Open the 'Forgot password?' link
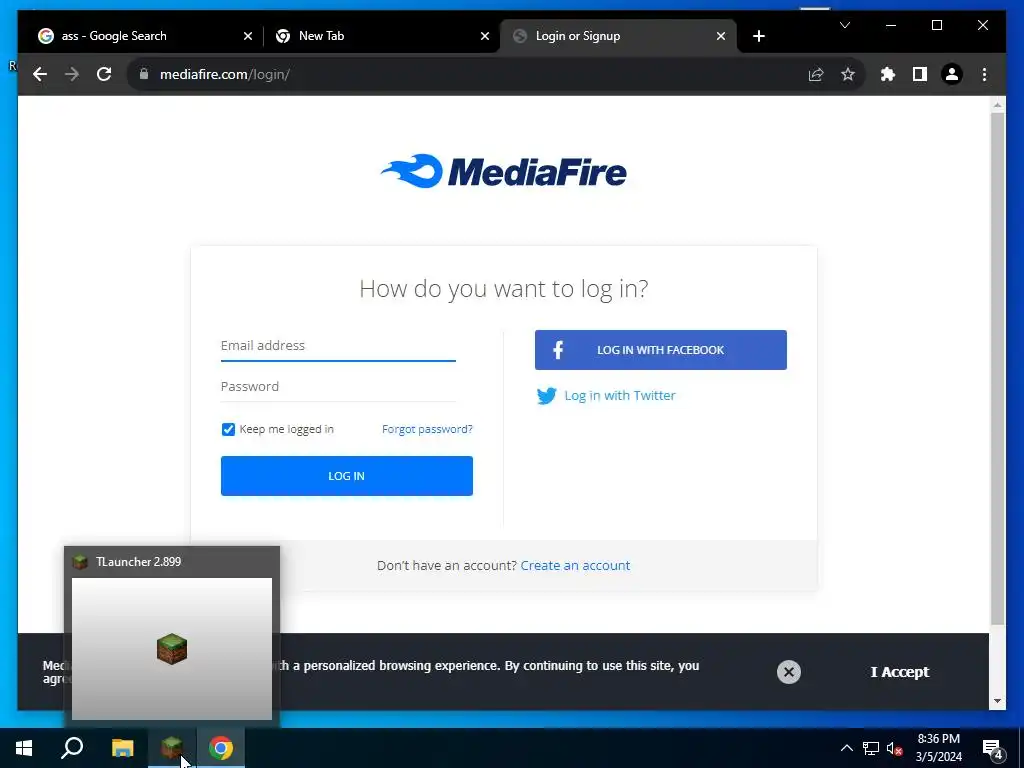The width and height of the screenshot is (1024, 768). coord(427,429)
